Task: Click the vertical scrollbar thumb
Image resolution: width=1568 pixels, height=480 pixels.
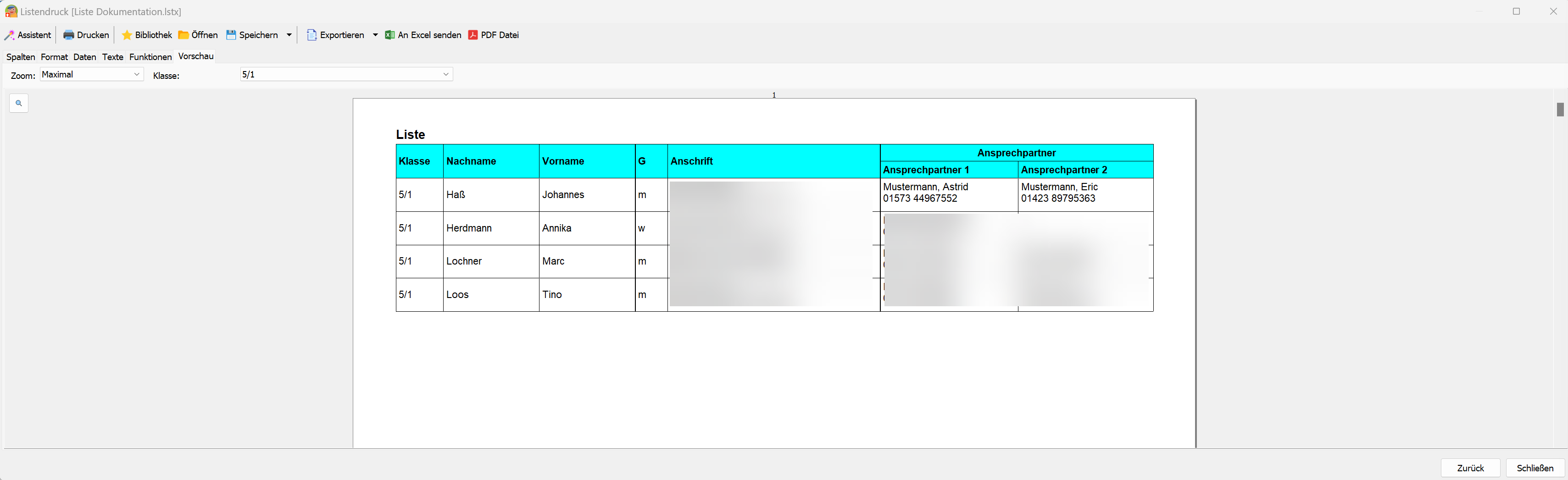Action: coord(1560,110)
